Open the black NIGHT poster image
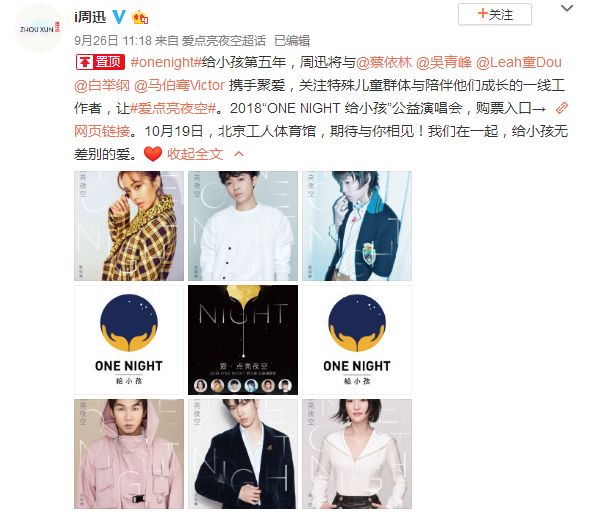This screenshot has width=594, height=517. point(243,340)
